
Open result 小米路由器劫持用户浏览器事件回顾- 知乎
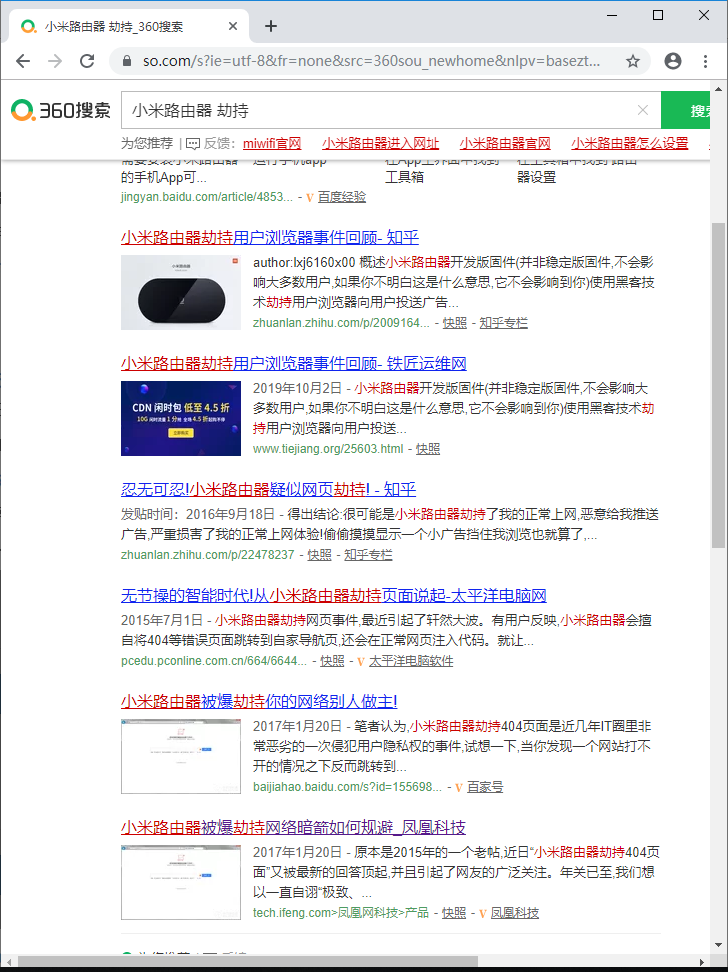[270, 237]
